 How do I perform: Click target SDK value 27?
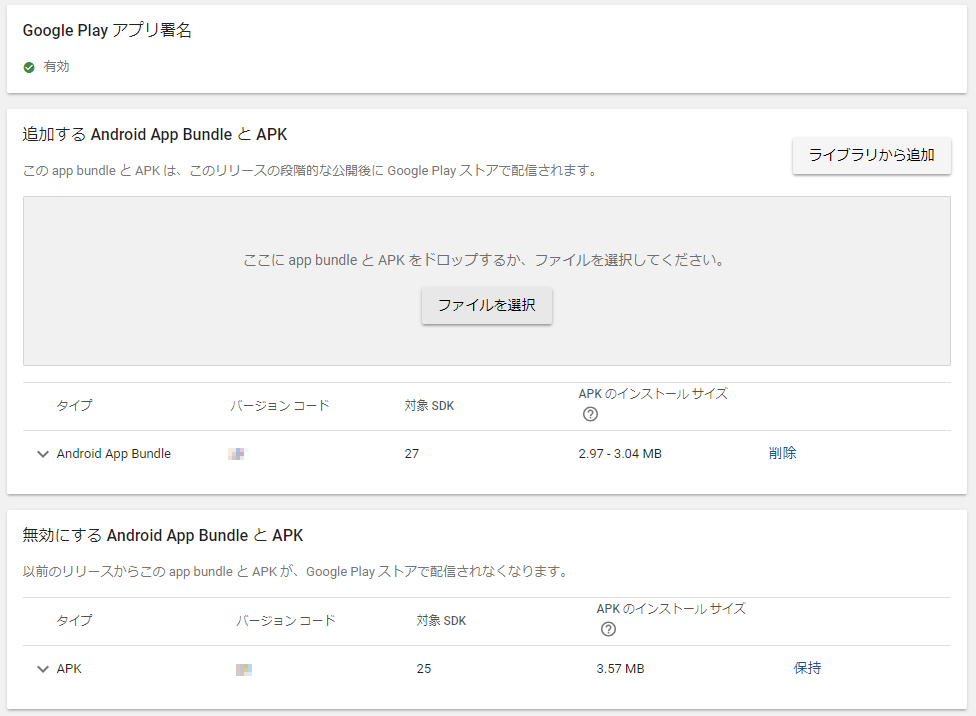click(411, 453)
